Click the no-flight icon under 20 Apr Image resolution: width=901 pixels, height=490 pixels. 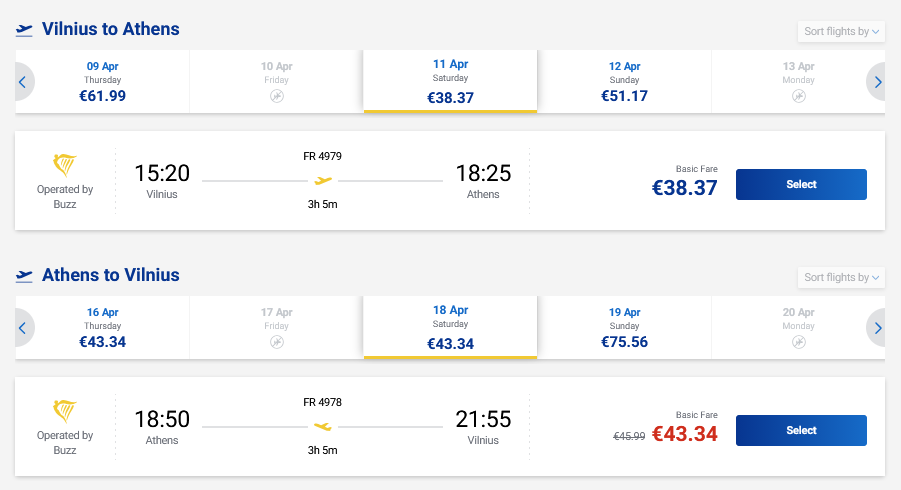tap(797, 342)
